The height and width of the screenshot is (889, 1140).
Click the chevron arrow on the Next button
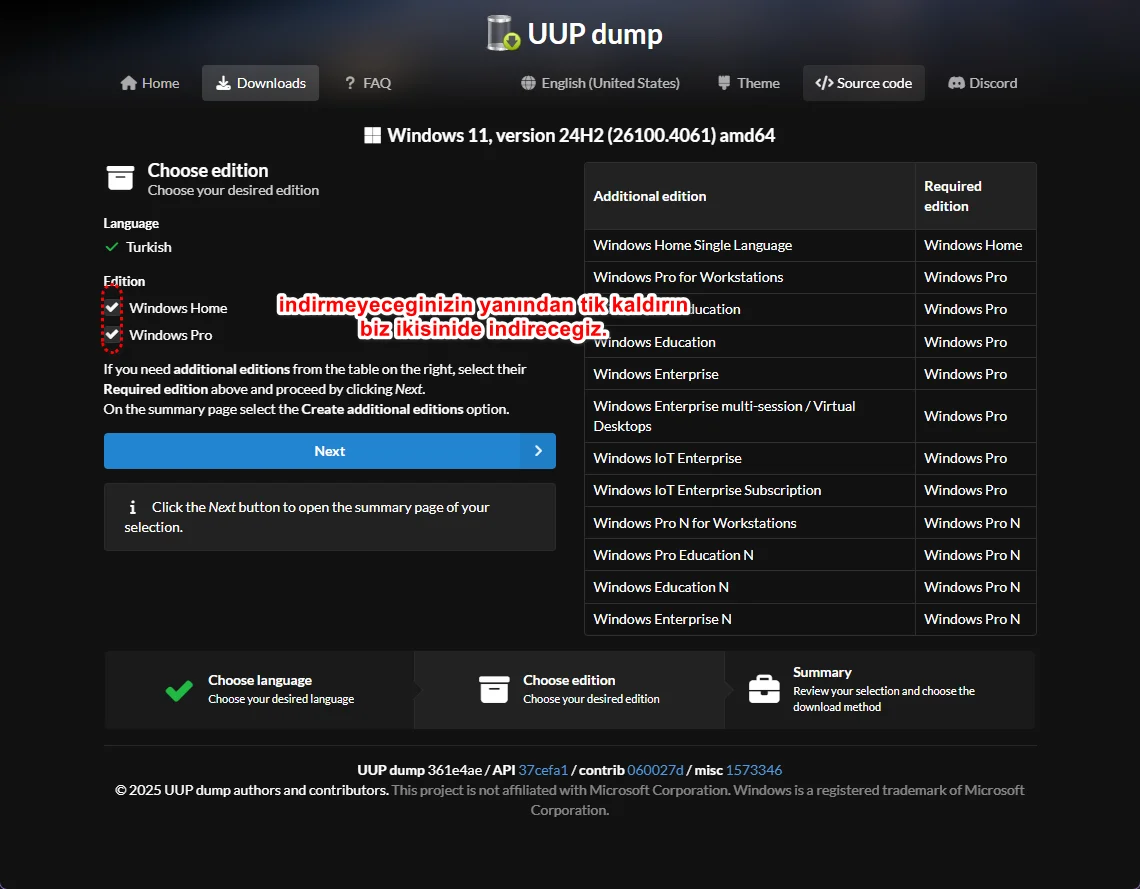click(538, 451)
